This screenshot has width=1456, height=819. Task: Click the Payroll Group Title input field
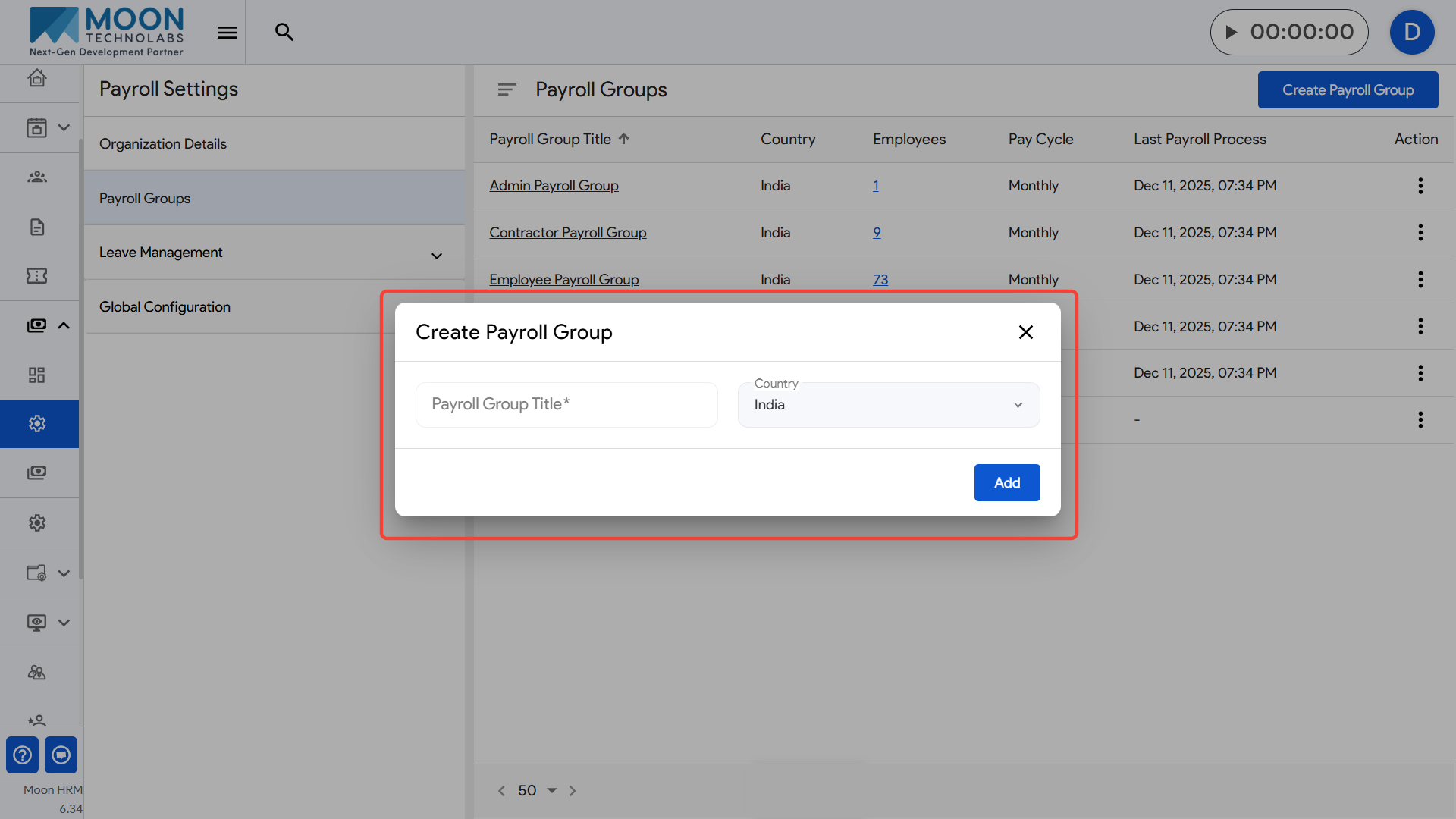(566, 405)
